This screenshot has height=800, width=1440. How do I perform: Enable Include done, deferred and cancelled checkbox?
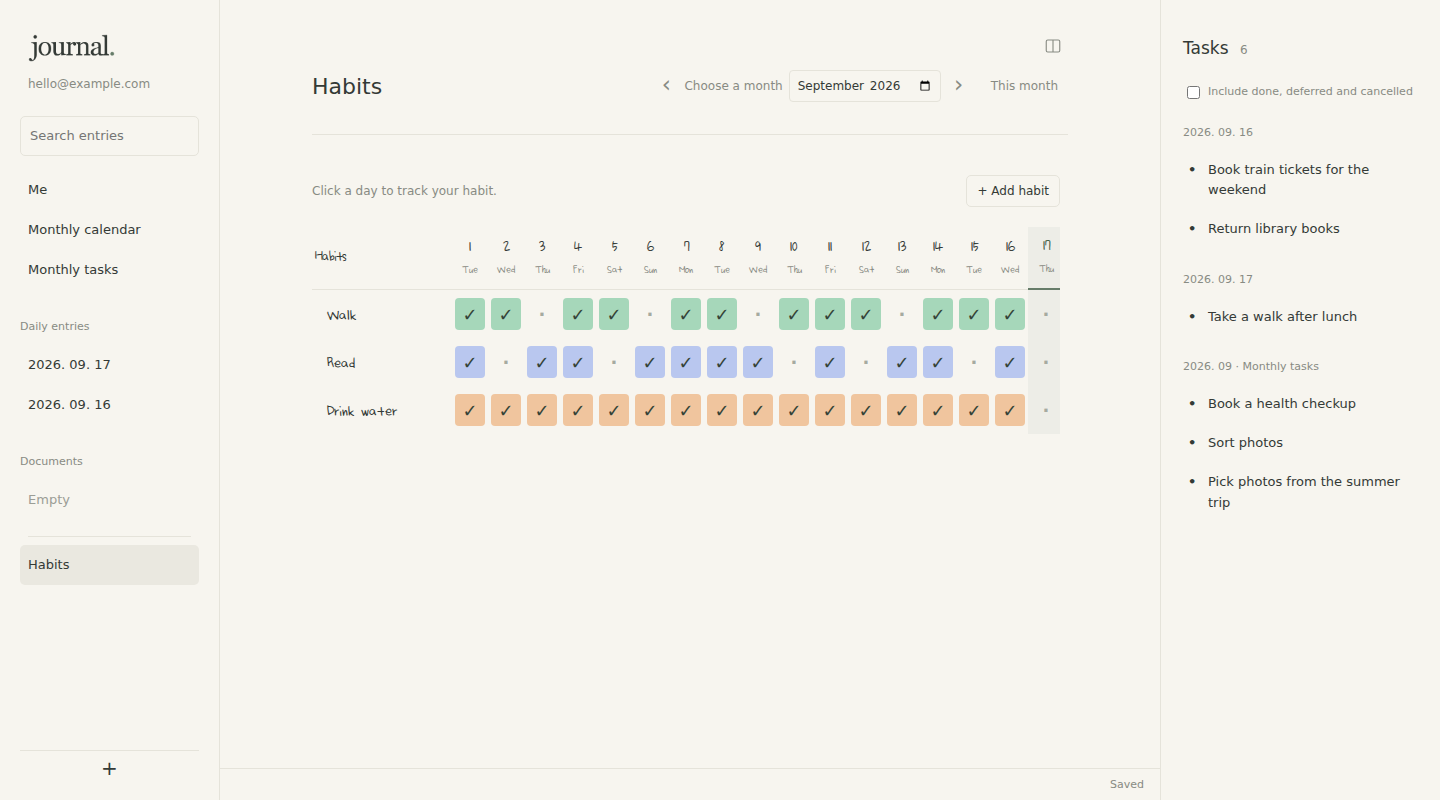pyautogui.click(x=1193, y=92)
